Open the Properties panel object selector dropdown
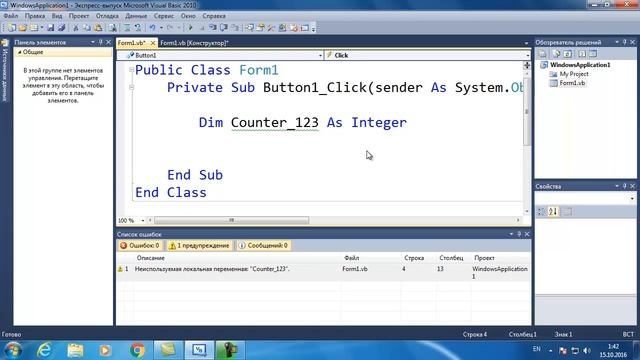Image resolution: width=640 pixels, height=360 pixels. [632, 198]
